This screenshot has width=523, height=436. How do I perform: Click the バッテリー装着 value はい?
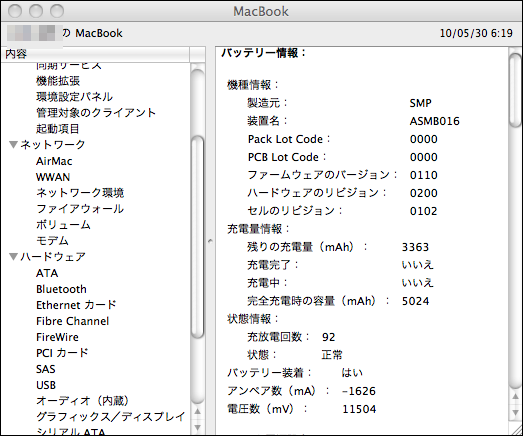352,373
